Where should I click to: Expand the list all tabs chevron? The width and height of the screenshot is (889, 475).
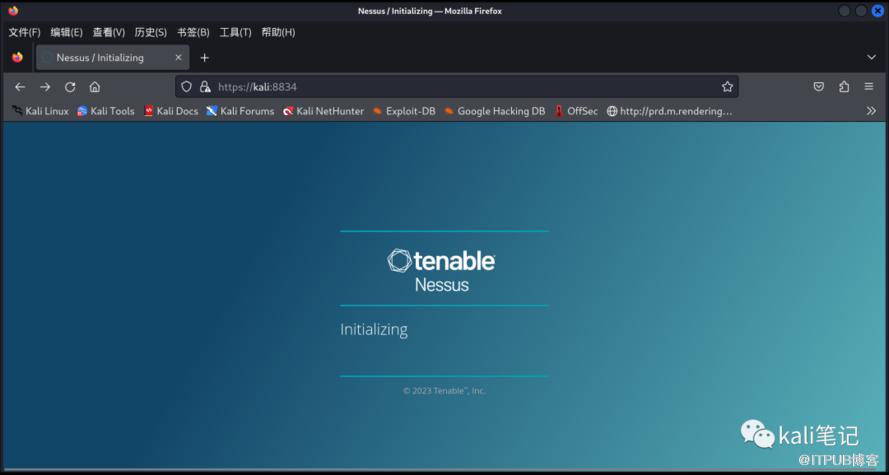(x=871, y=58)
